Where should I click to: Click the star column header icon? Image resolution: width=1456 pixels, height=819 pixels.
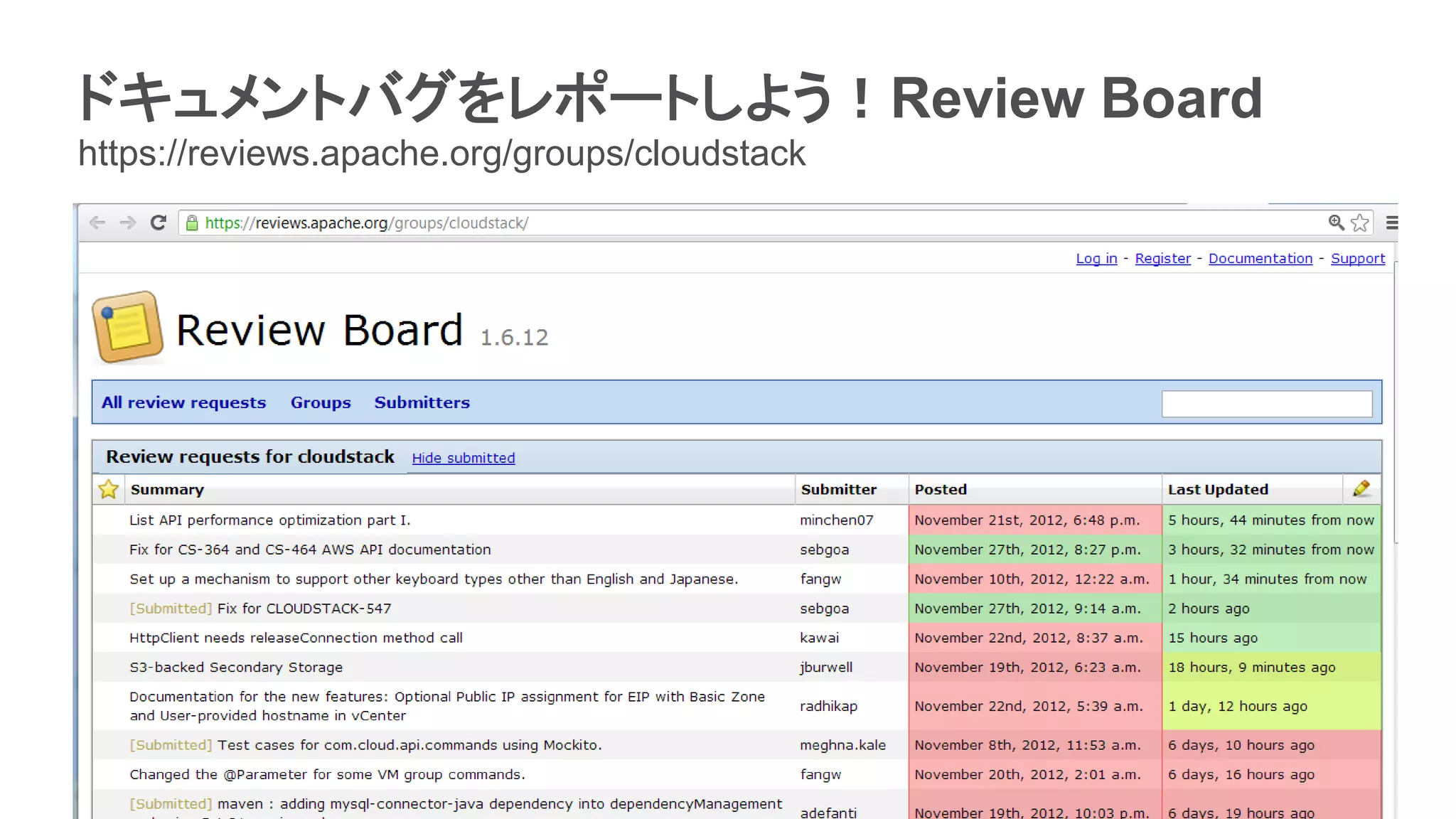109,489
